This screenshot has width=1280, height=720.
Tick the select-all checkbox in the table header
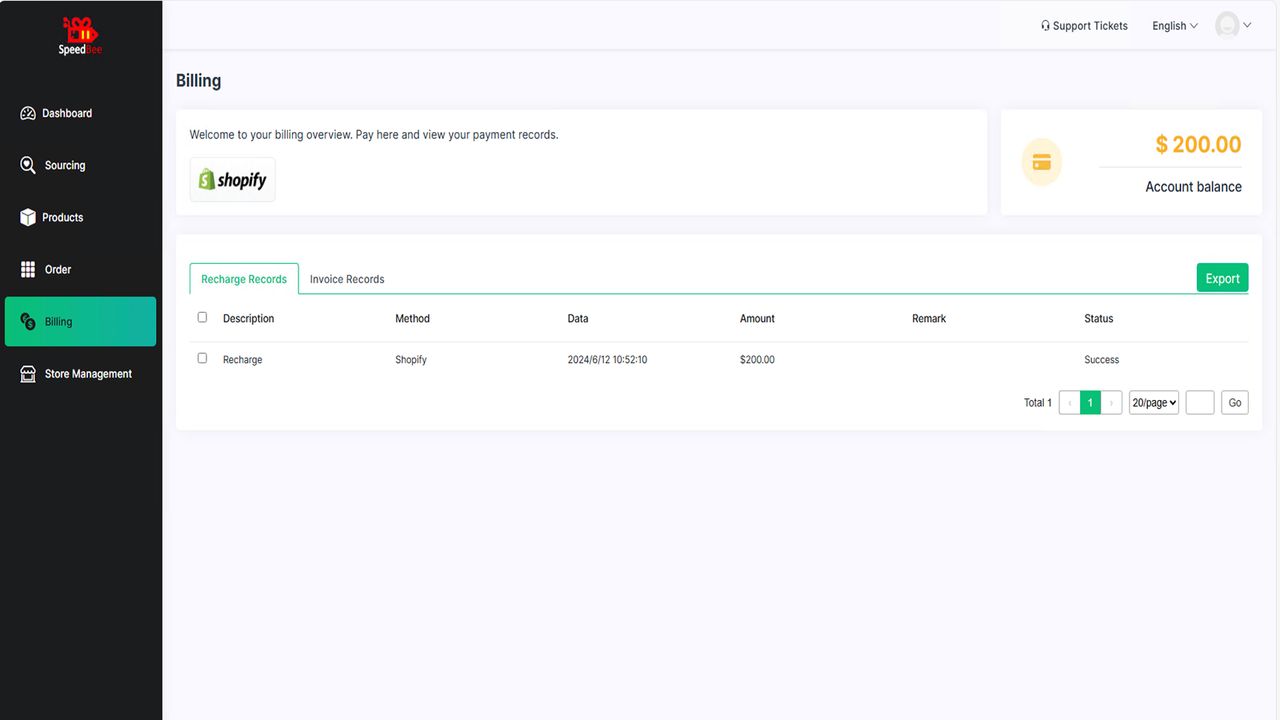coord(202,317)
